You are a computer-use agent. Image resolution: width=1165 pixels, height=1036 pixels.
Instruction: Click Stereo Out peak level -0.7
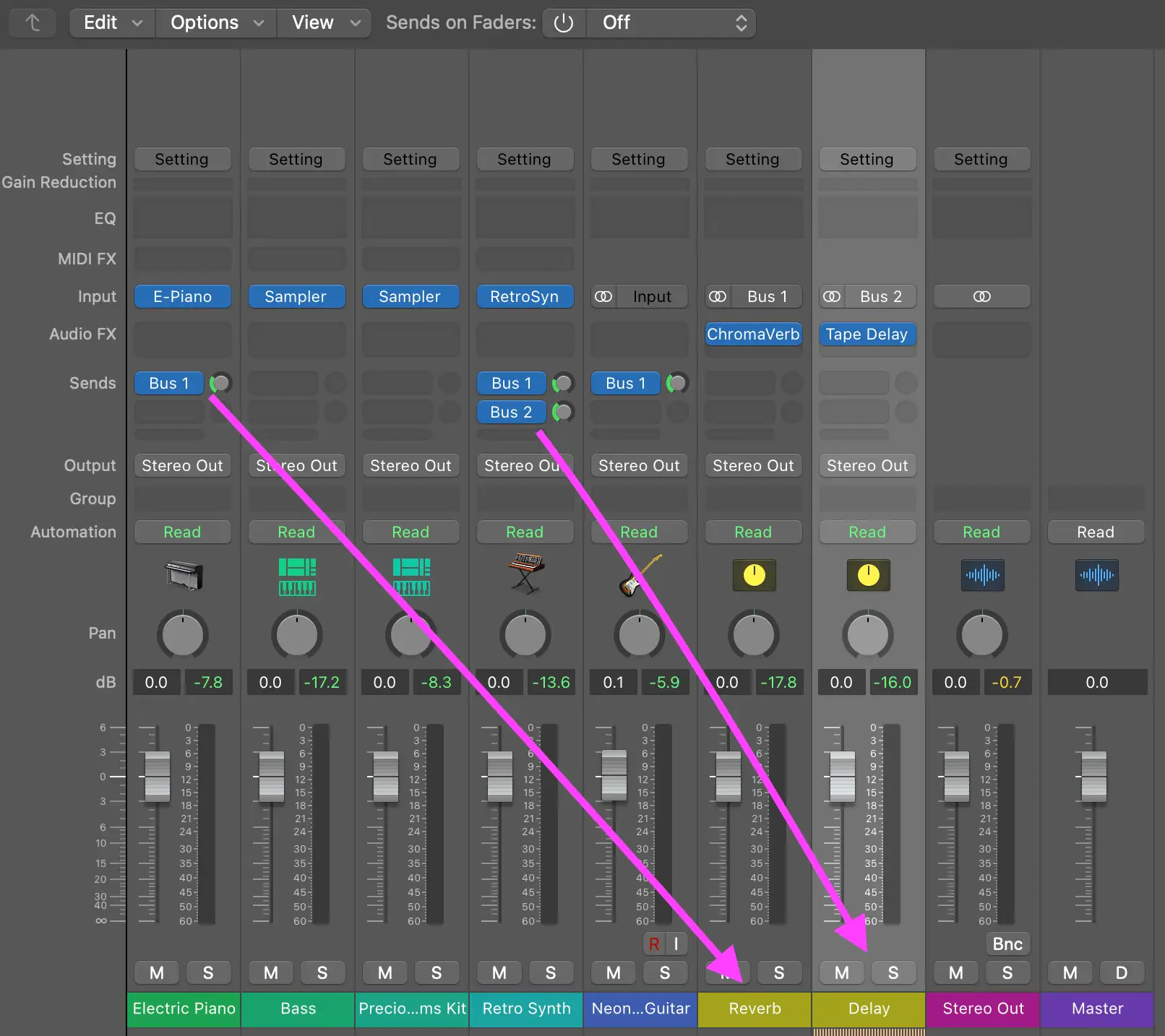pos(1007,682)
